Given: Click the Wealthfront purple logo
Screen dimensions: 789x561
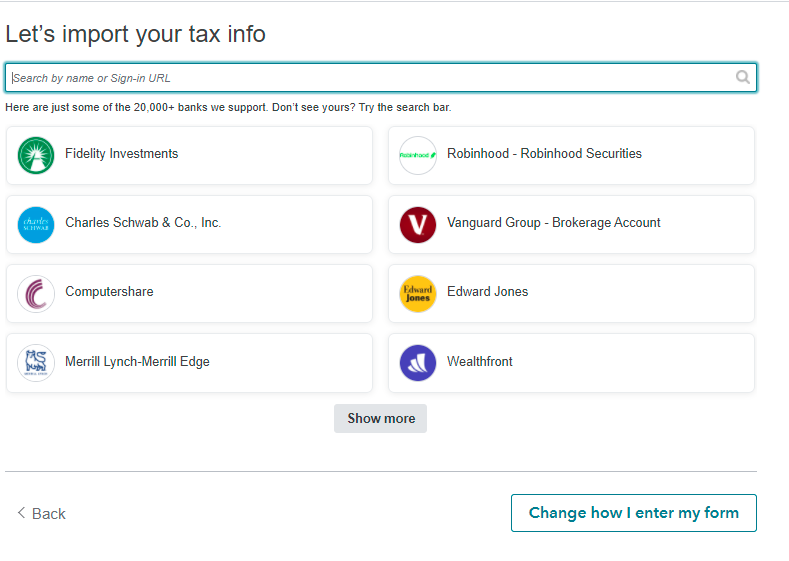Looking at the screenshot, I should point(418,363).
